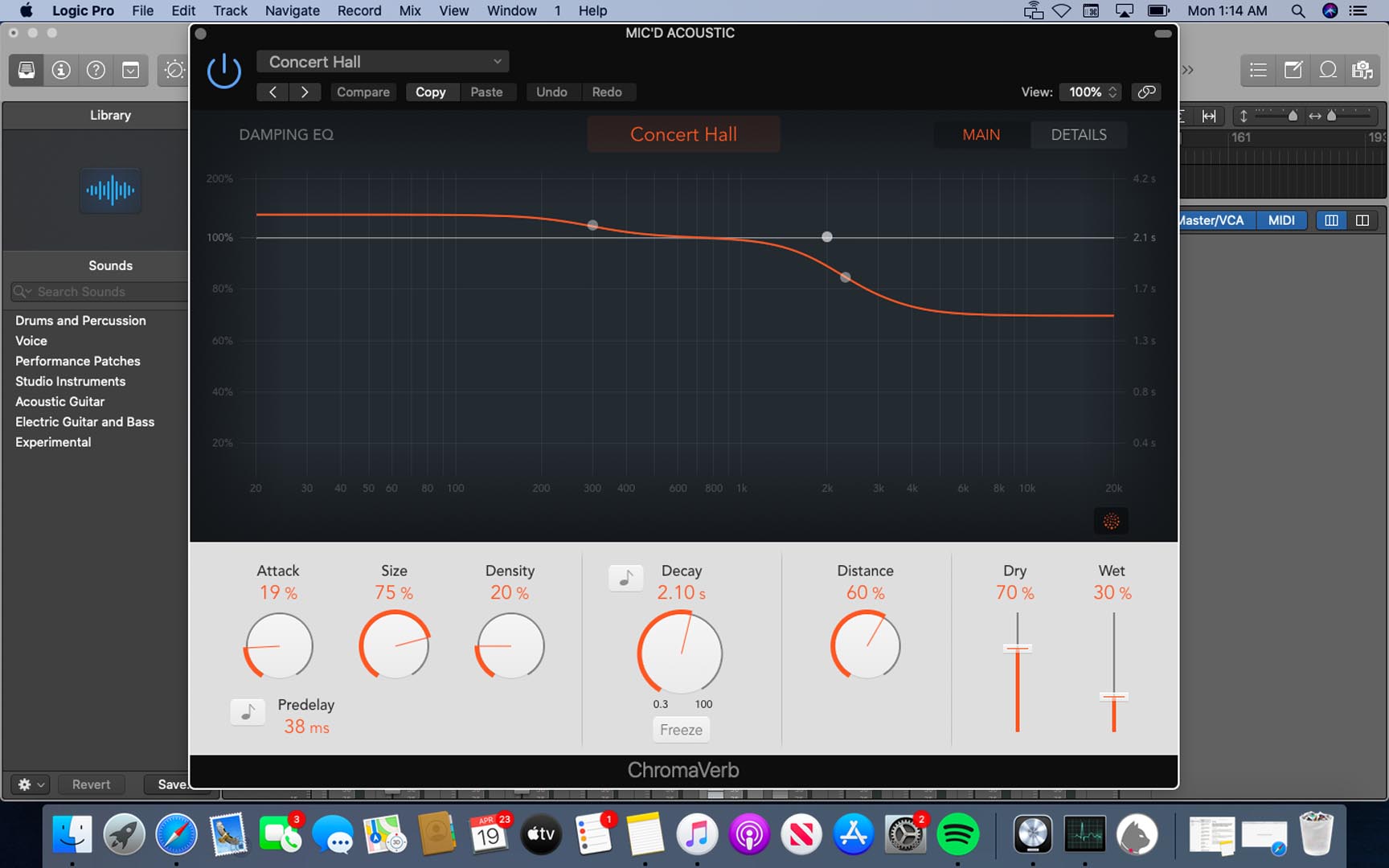Viewport: 1389px width, 868px height.
Task: Toggle the Freeze button
Action: click(x=681, y=730)
